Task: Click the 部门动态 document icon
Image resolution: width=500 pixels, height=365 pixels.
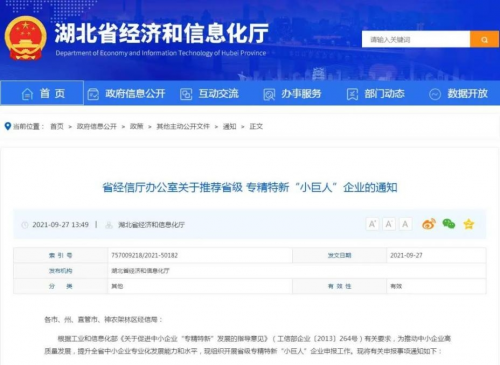Action: pos(352,94)
